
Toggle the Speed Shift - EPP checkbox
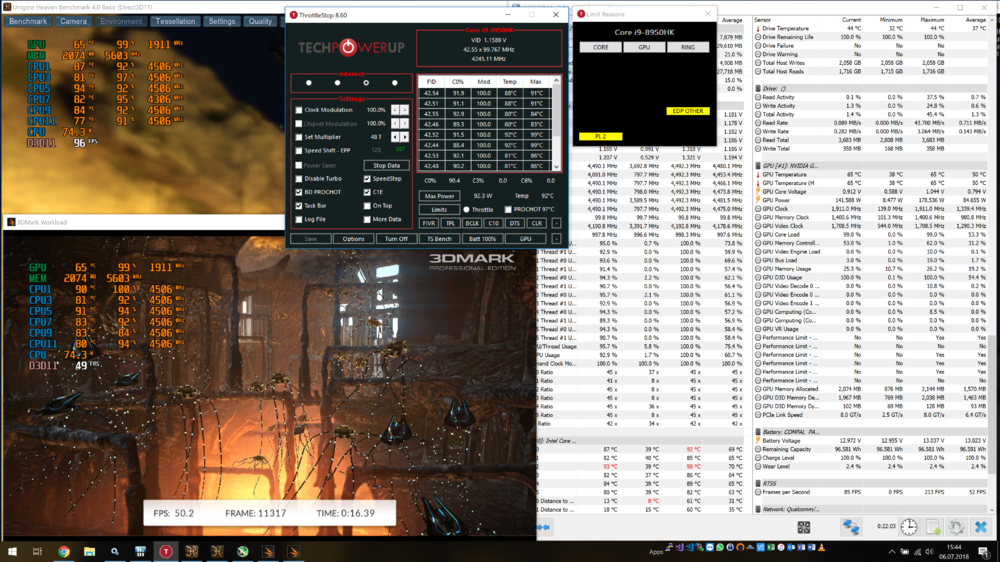click(x=298, y=151)
